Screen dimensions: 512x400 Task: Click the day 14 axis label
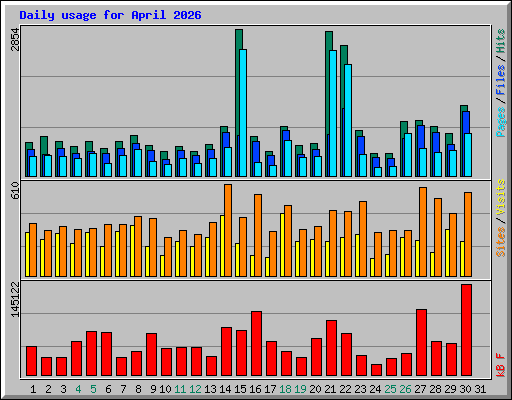pos(225,389)
